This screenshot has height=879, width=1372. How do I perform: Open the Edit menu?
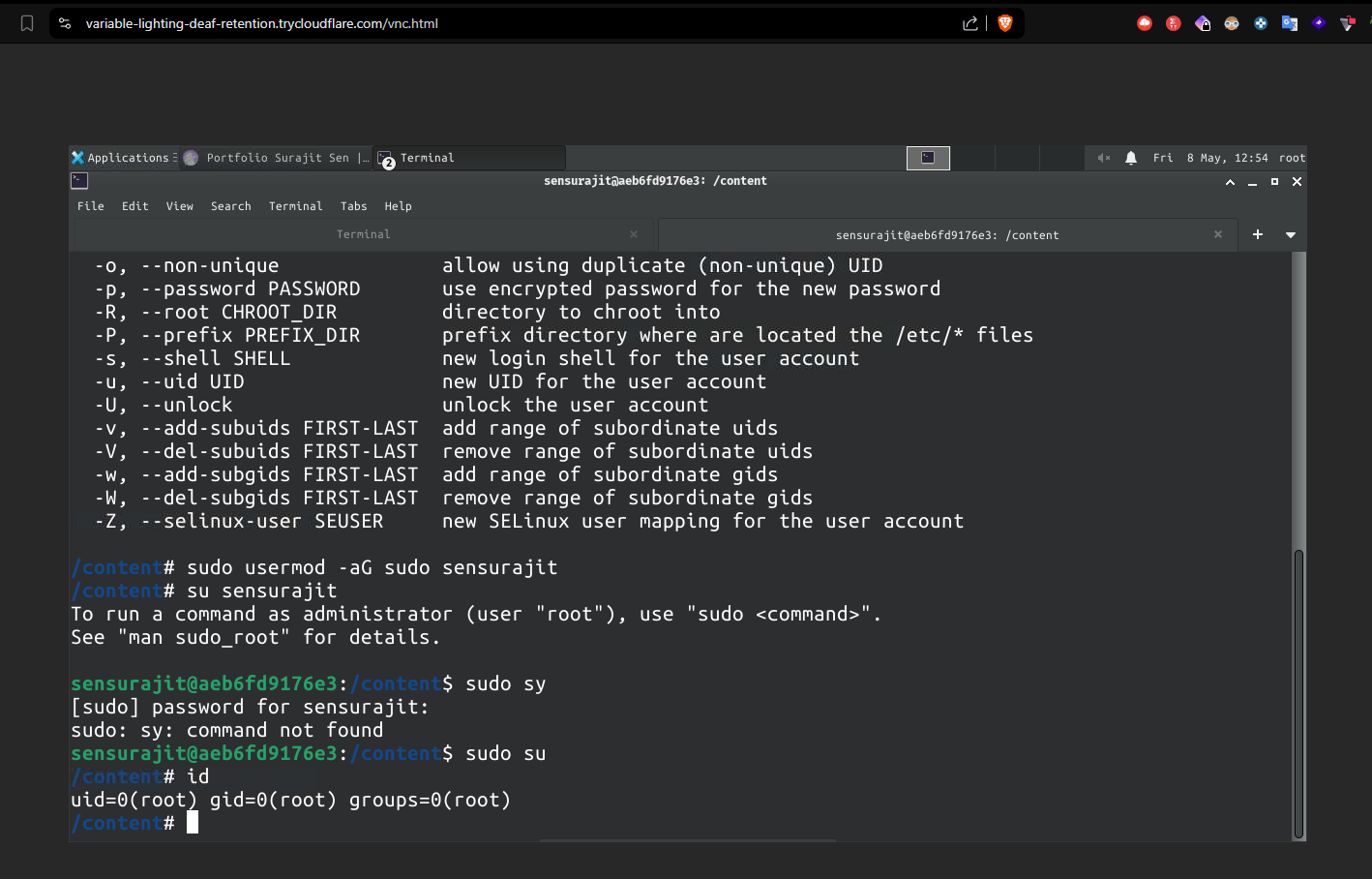tap(135, 206)
